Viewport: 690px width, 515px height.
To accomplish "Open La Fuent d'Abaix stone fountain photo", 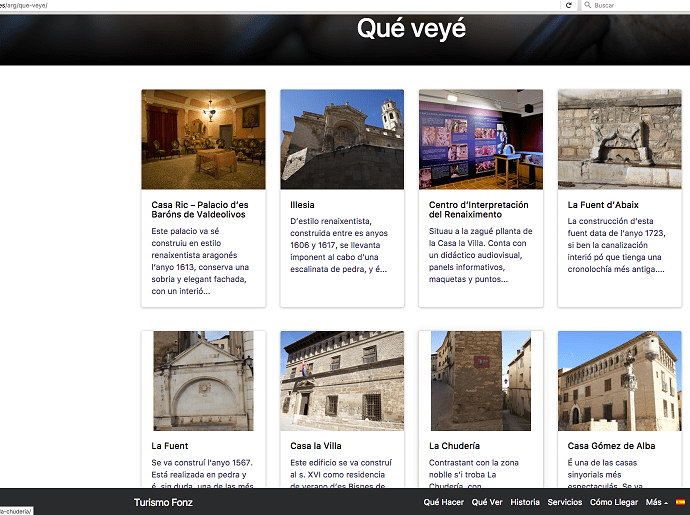I will coord(620,140).
